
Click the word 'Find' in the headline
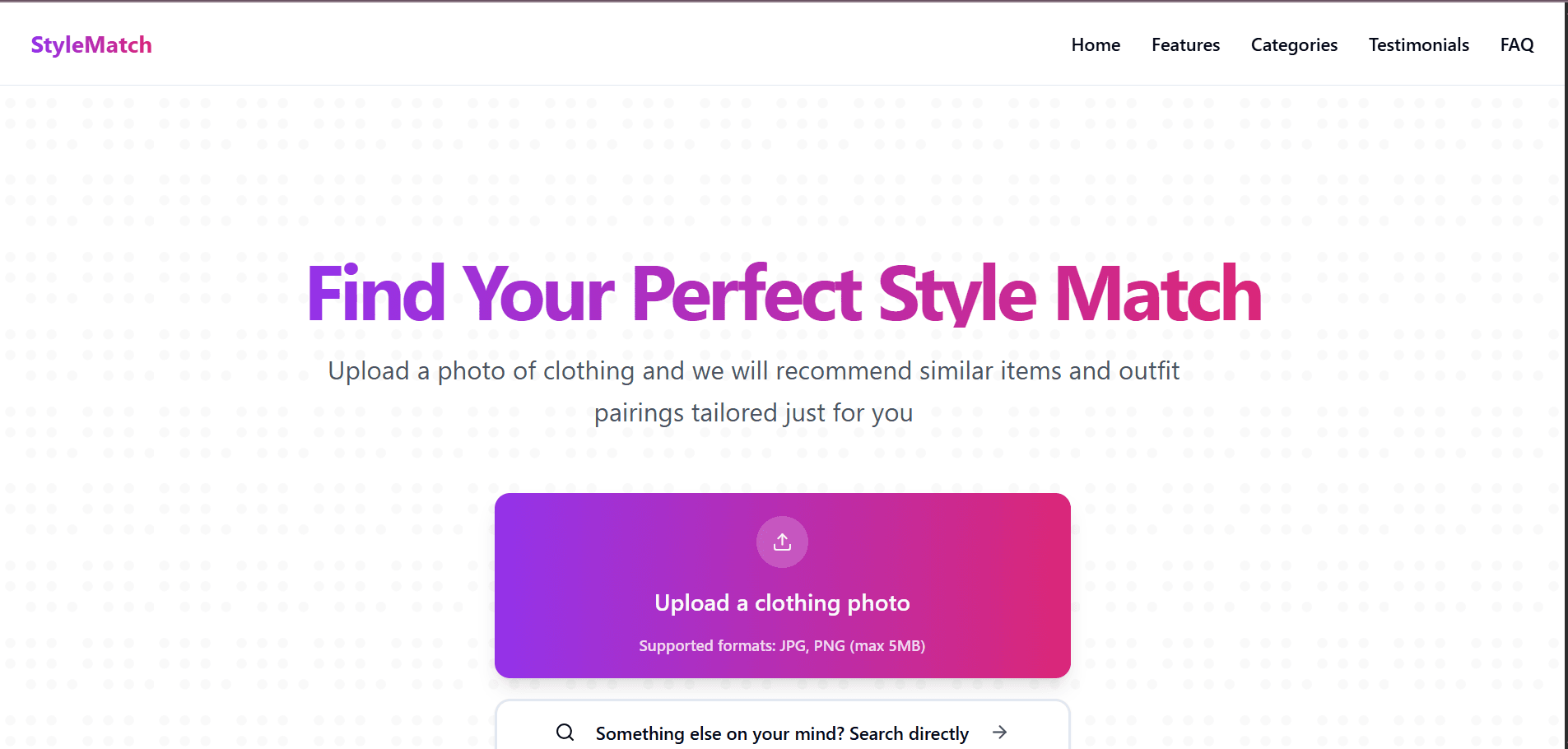point(376,294)
